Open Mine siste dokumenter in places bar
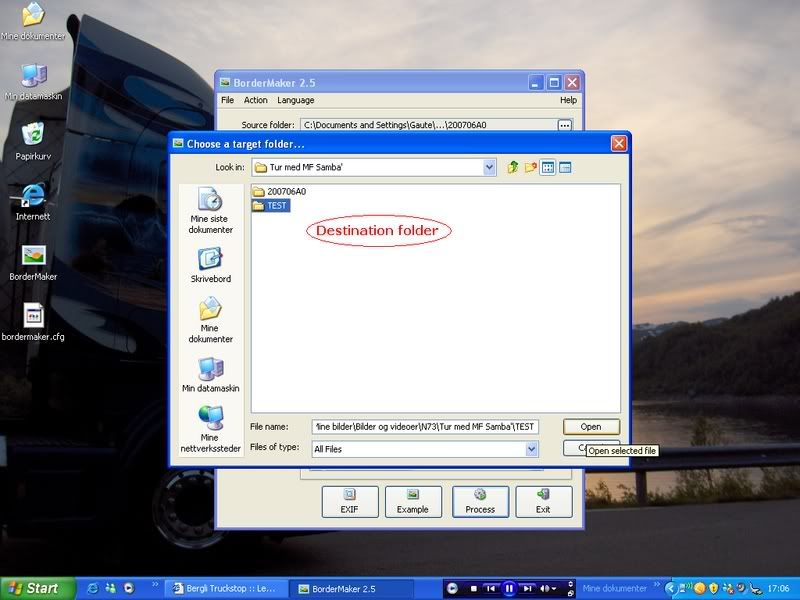Image resolution: width=800 pixels, height=600 pixels. click(x=211, y=211)
